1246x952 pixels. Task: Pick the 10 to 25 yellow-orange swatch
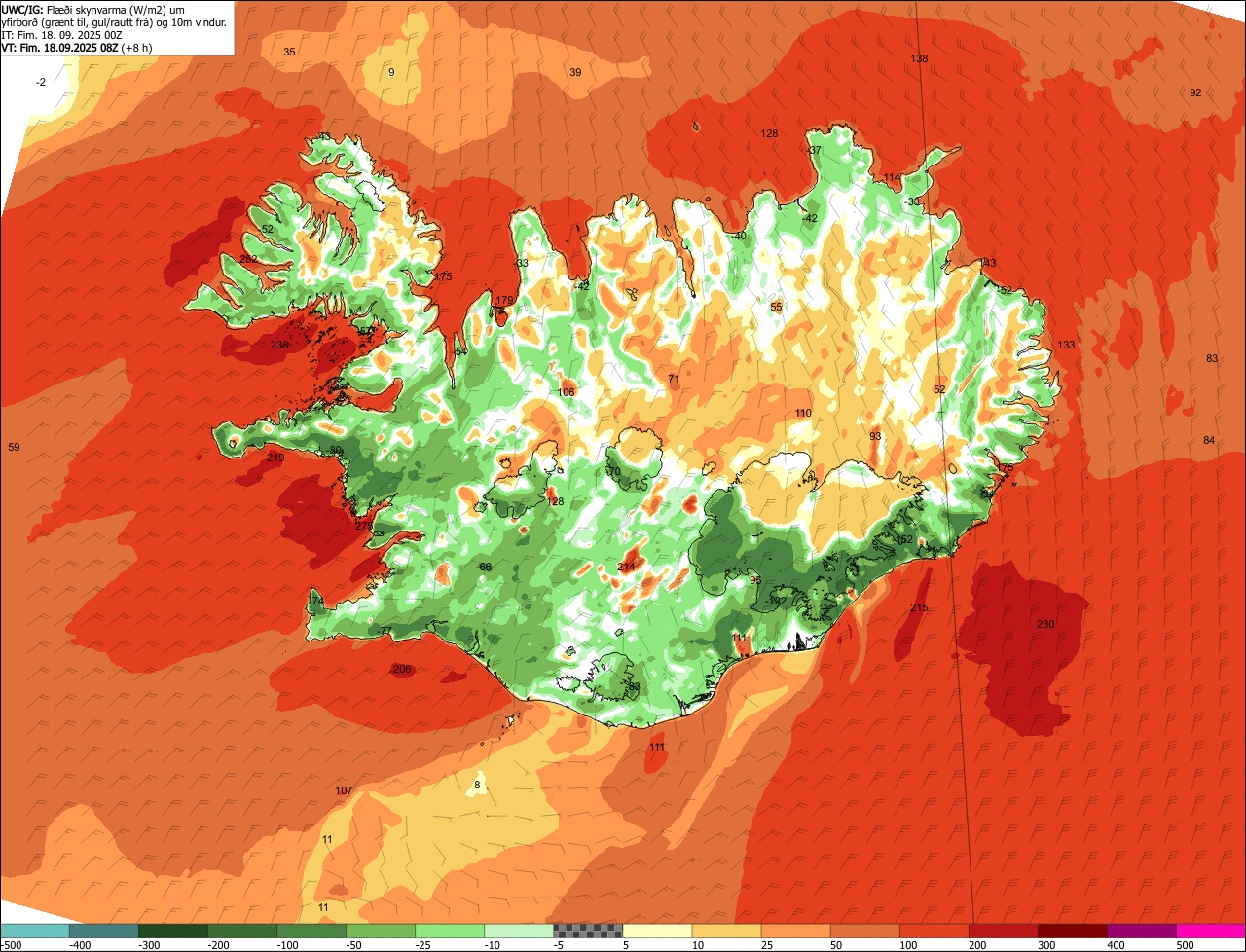point(725,931)
